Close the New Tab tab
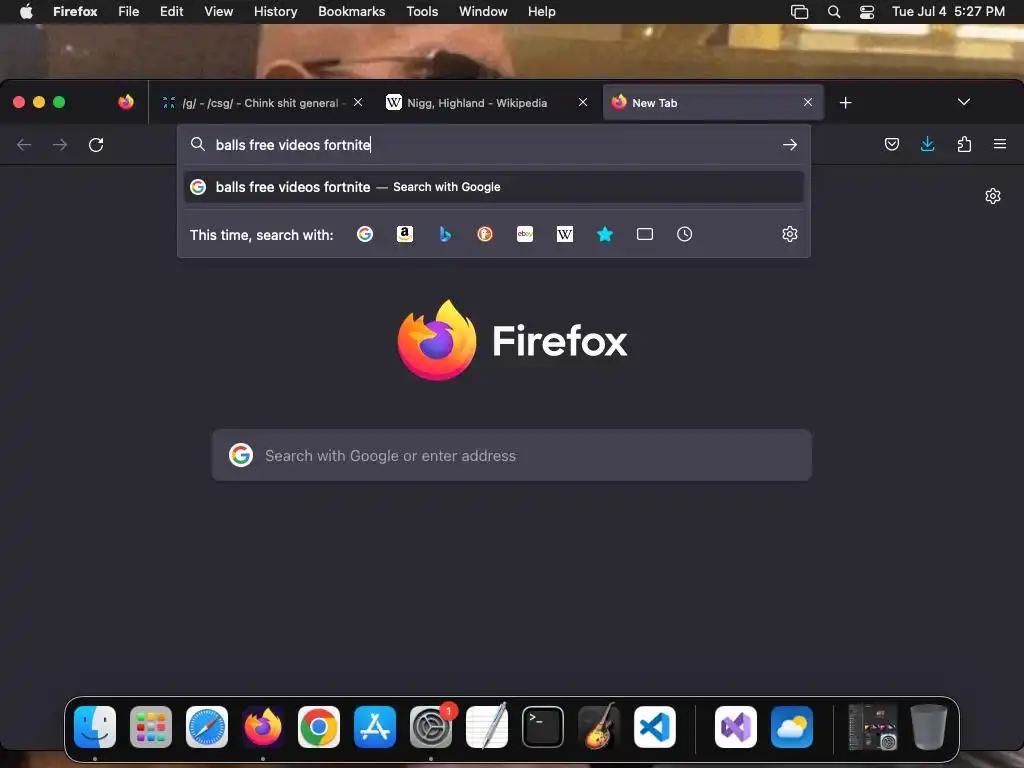Screen dimensions: 1024x768 (x=808, y=103)
